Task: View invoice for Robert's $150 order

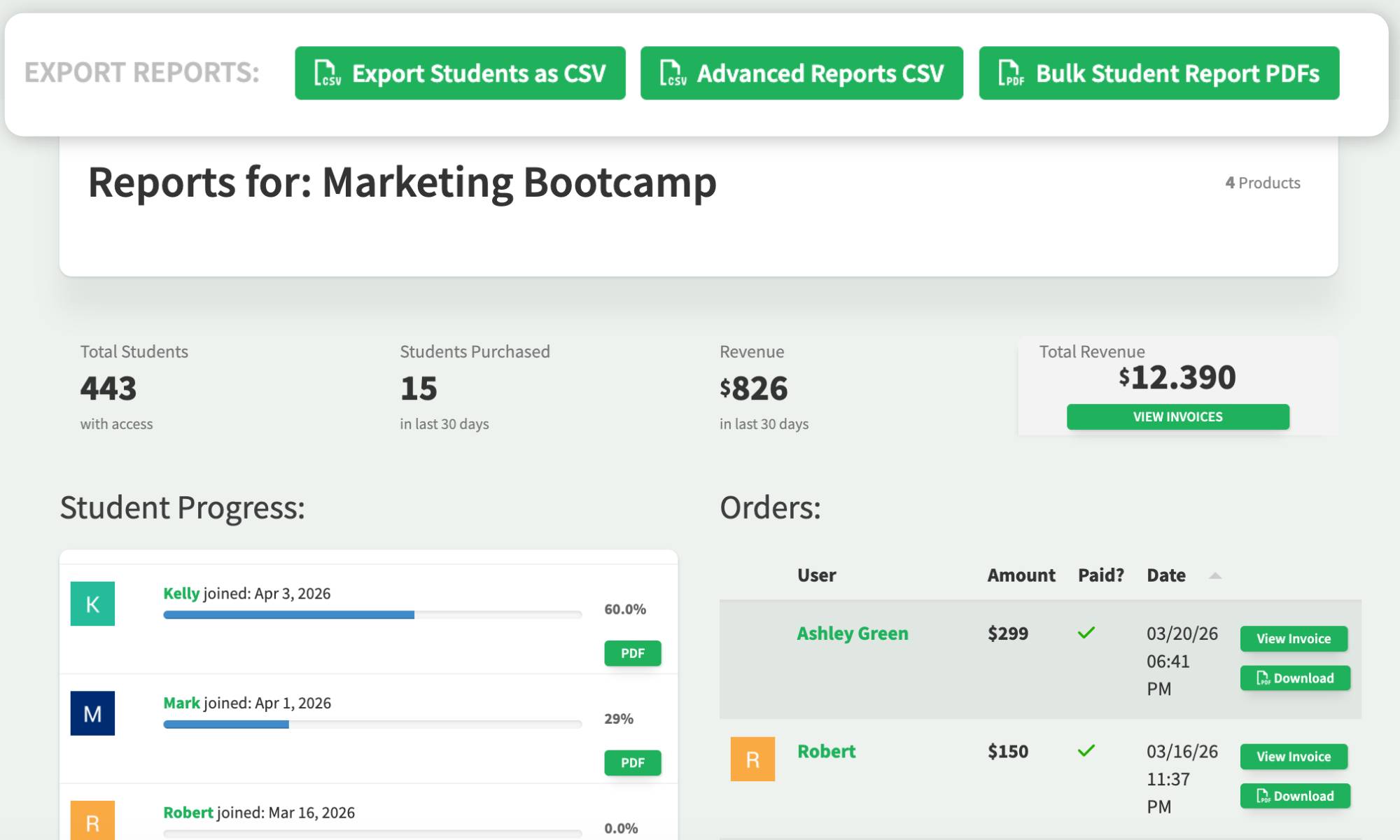Action: 1294,757
